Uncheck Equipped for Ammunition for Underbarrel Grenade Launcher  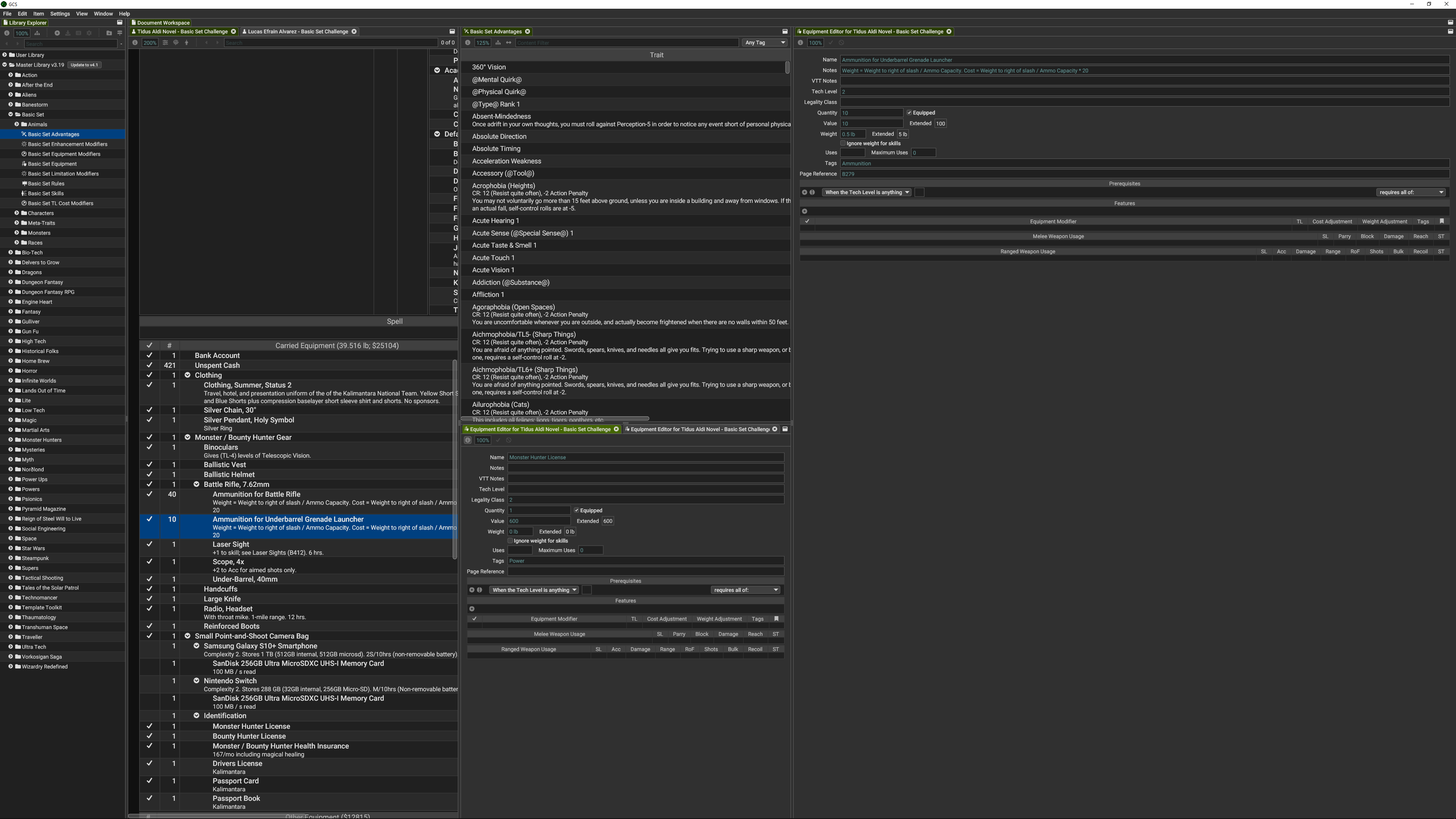(910, 113)
